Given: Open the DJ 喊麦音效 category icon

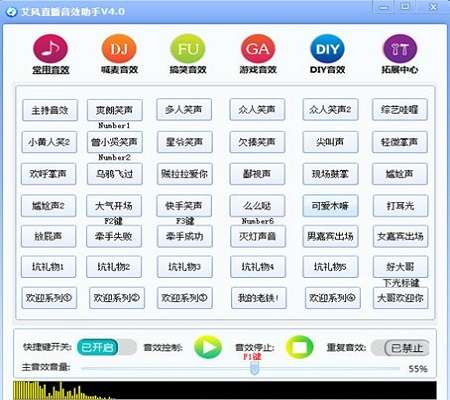Looking at the screenshot, I should click(x=119, y=49).
